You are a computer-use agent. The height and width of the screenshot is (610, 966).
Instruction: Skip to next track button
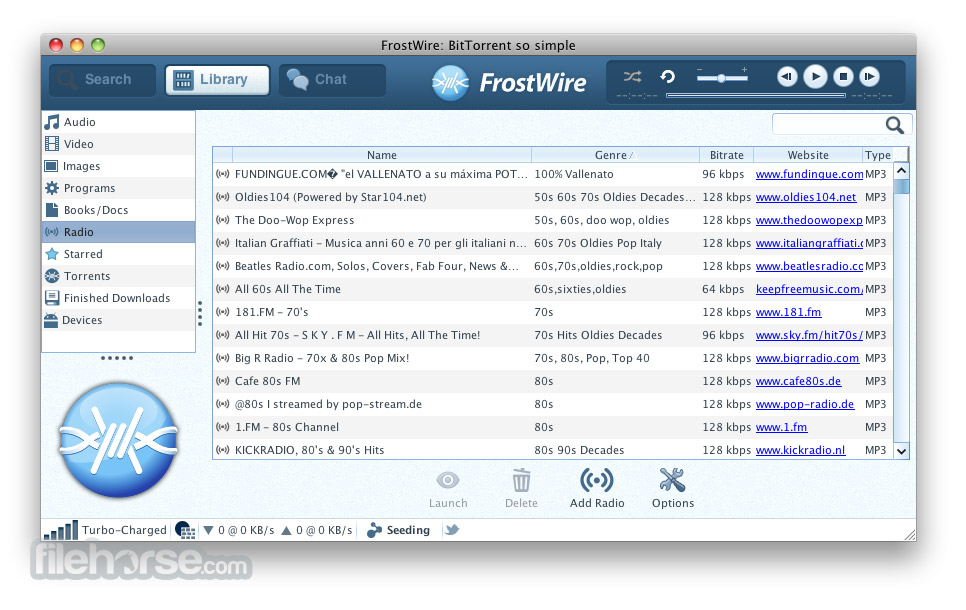coord(869,77)
